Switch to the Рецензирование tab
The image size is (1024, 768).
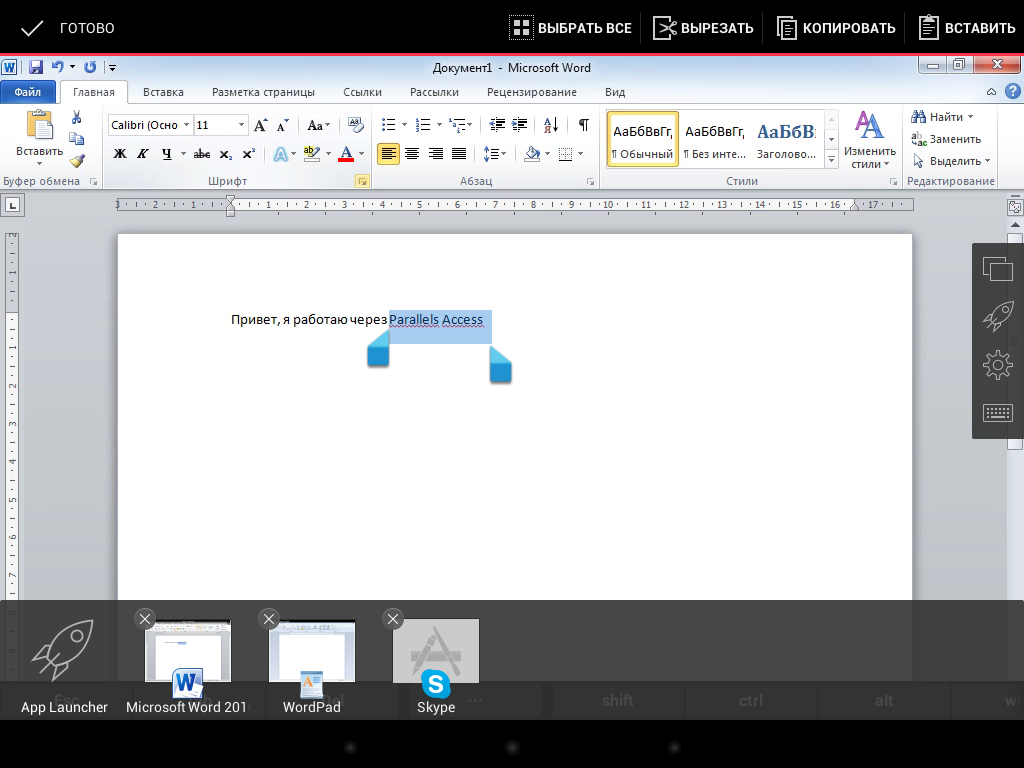pos(532,92)
